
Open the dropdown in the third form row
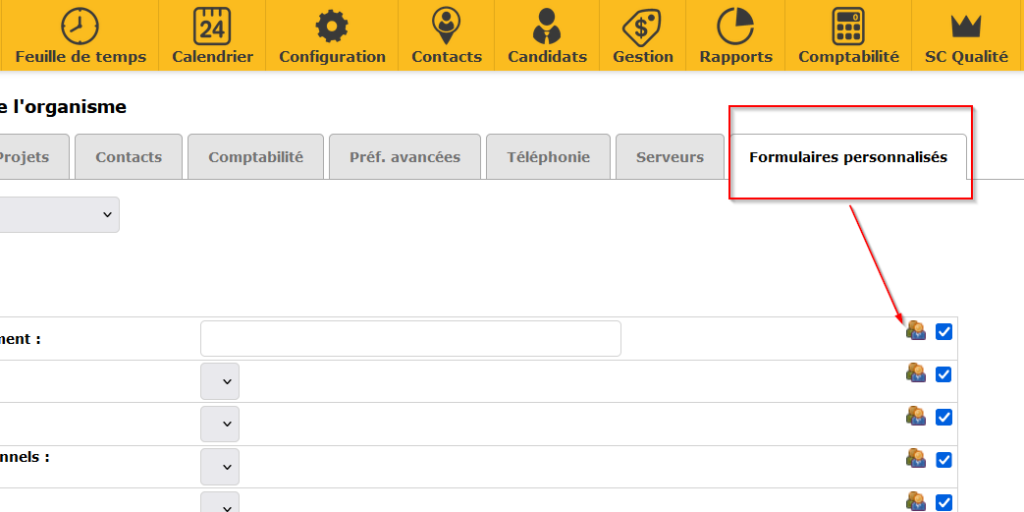tap(220, 424)
